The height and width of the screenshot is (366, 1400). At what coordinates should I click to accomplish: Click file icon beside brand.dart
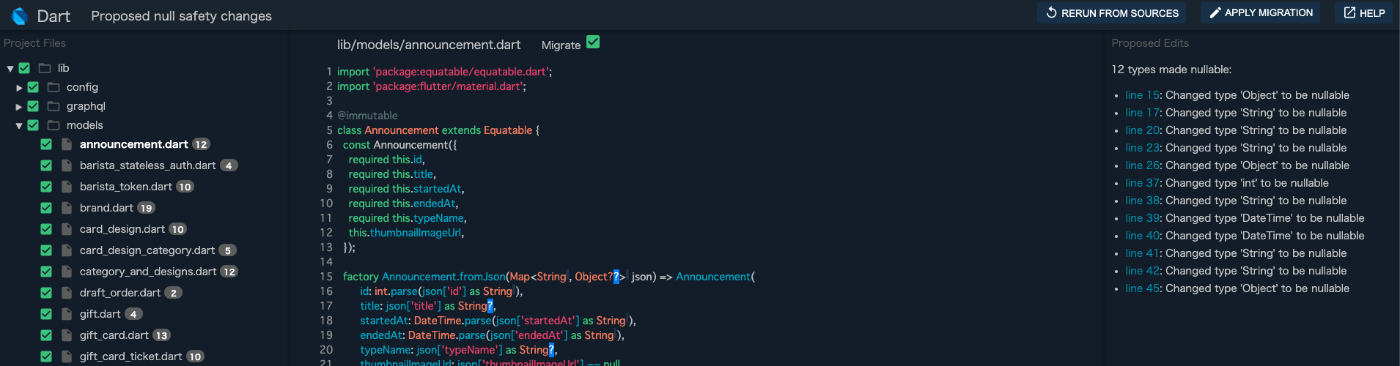click(67, 208)
